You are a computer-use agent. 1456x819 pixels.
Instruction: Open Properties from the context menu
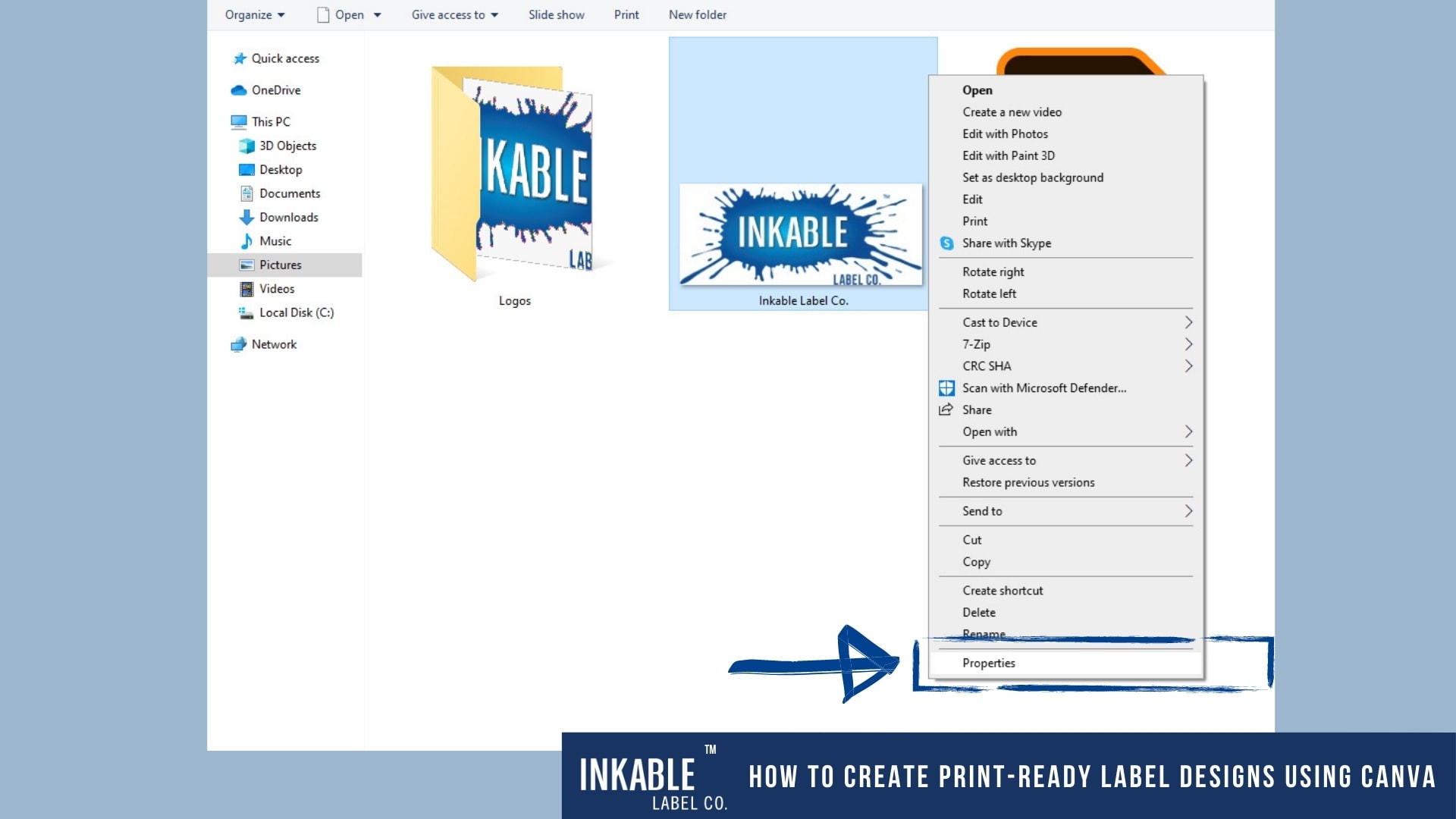point(988,663)
